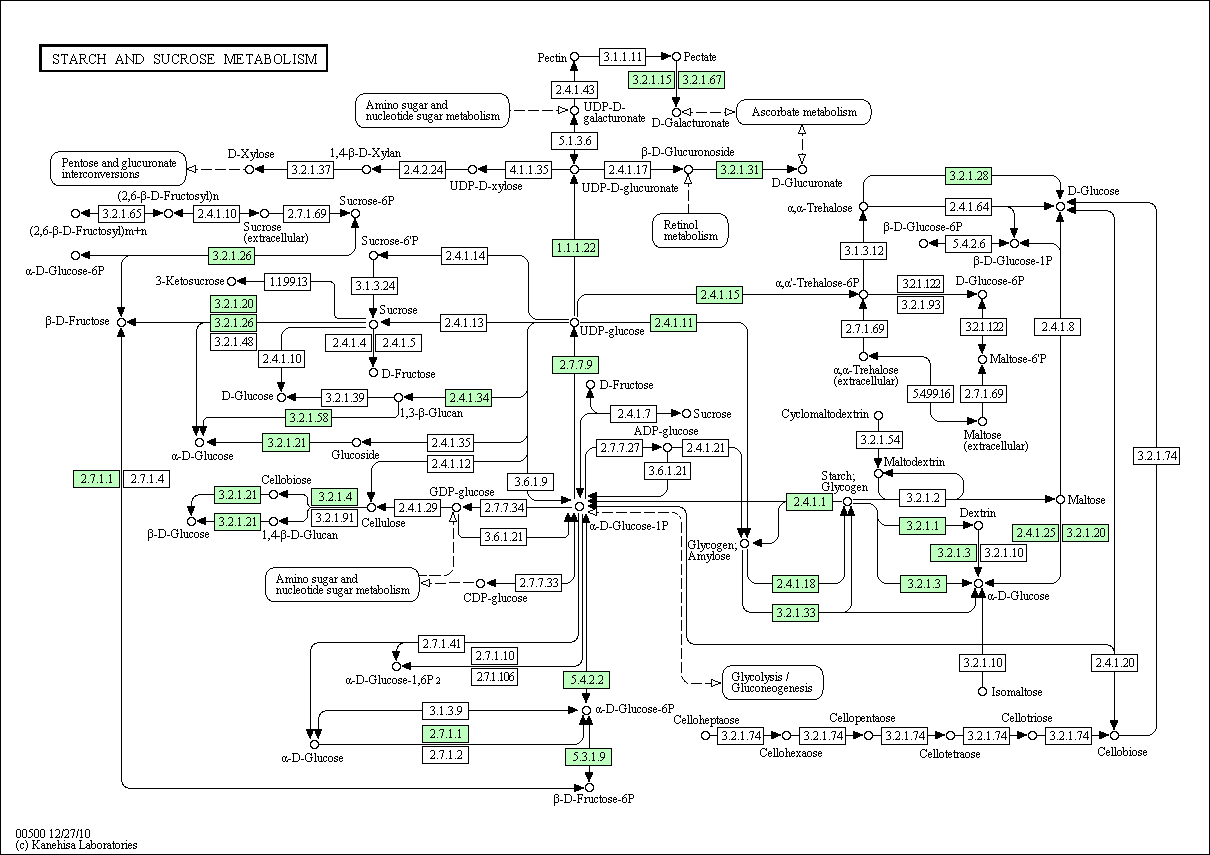Click enzyme box 5.4.2.2
The width and height of the screenshot is (1210, 855).
586,680
